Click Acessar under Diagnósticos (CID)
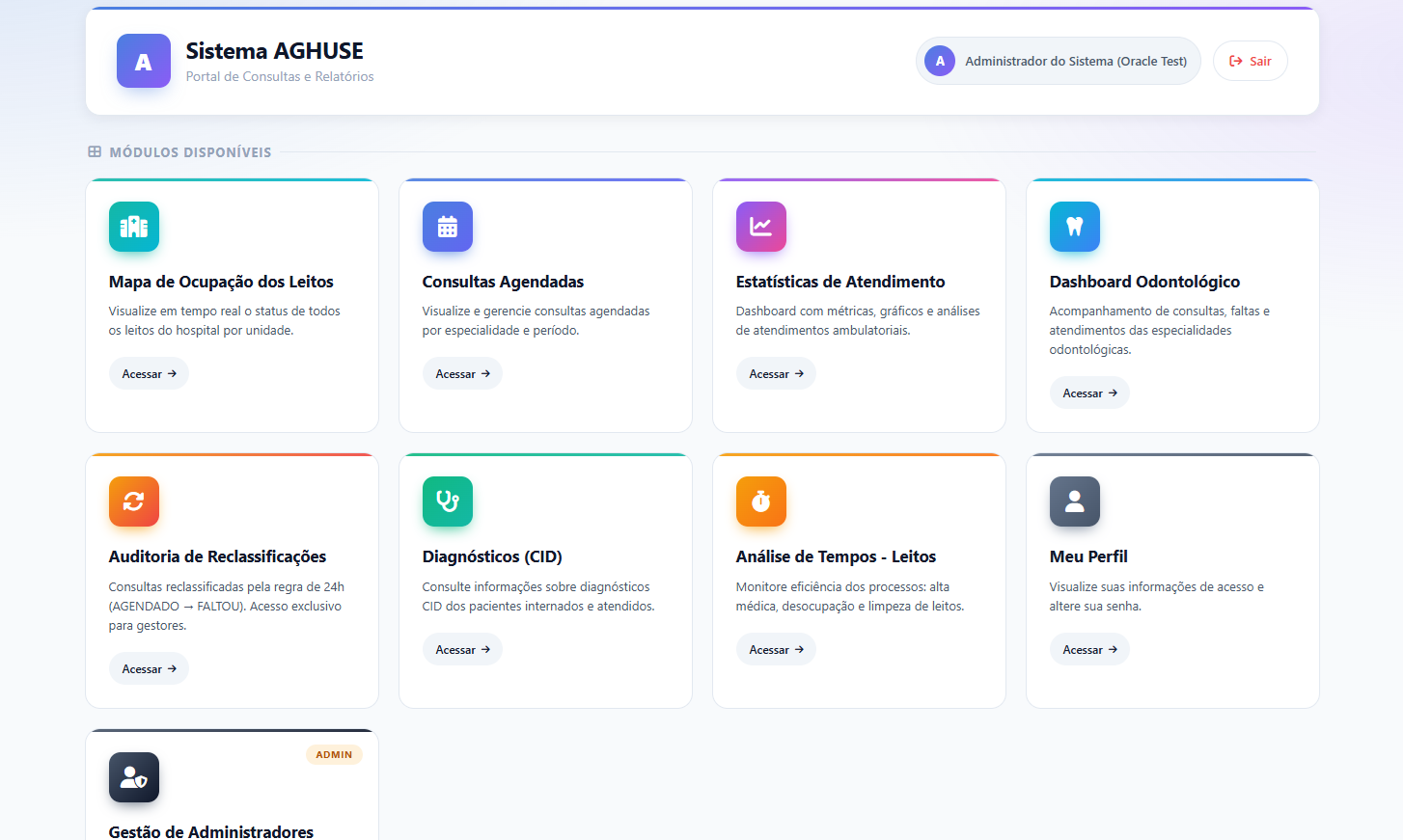Viewport: 1403px width, 840px height. [462, 649]
